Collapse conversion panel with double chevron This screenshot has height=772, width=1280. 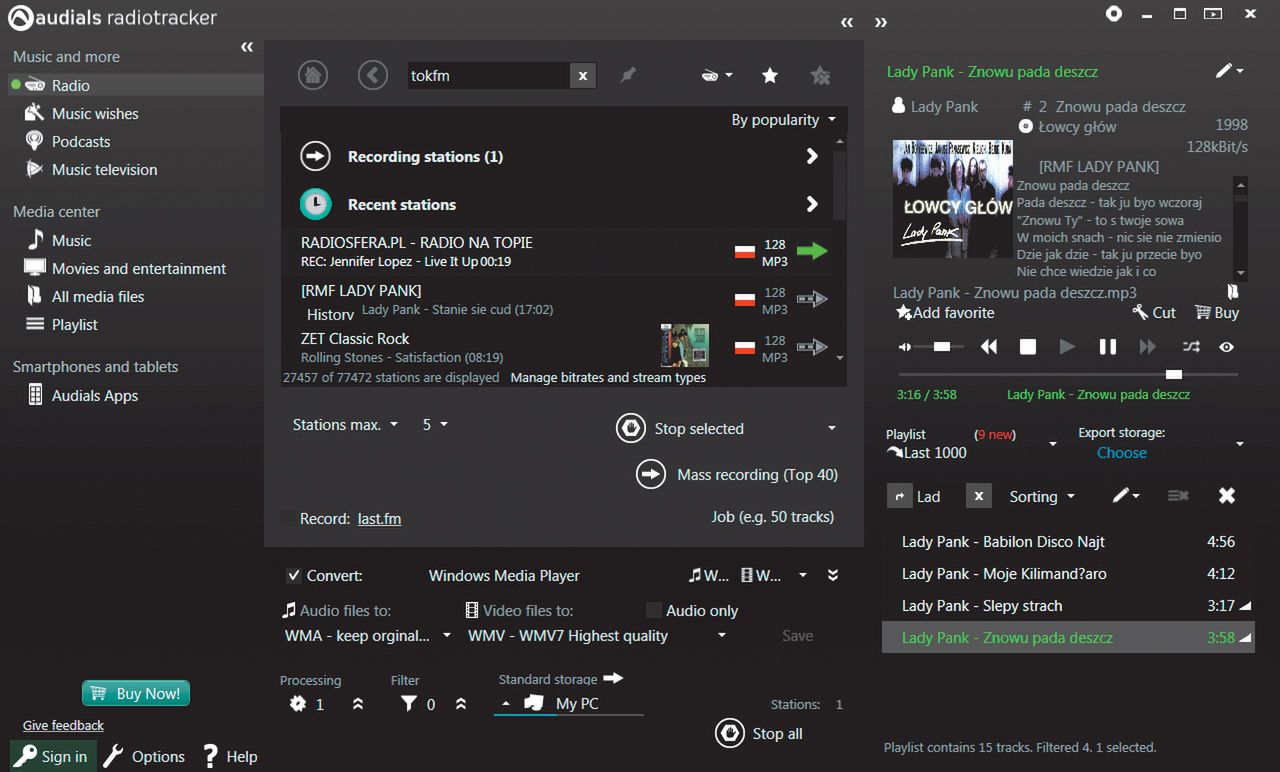click(833, 575)
